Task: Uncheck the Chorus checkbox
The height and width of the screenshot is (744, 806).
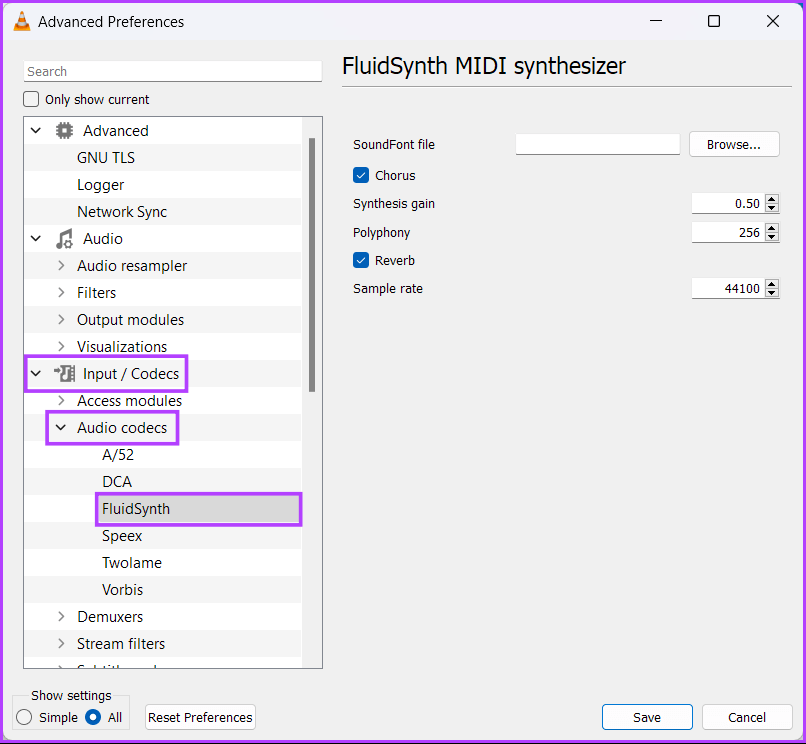Action: click(x=361, y=175)
